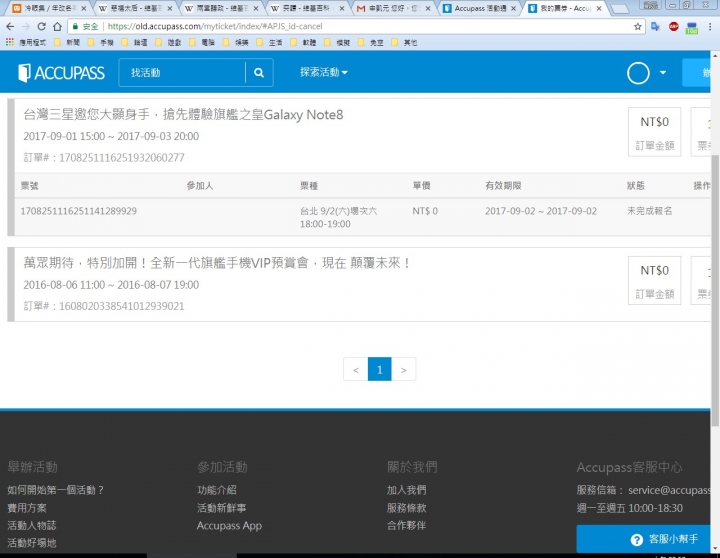Open the 其他 bookmark folder
Screen dimensions: 720x558
(405, 42)
